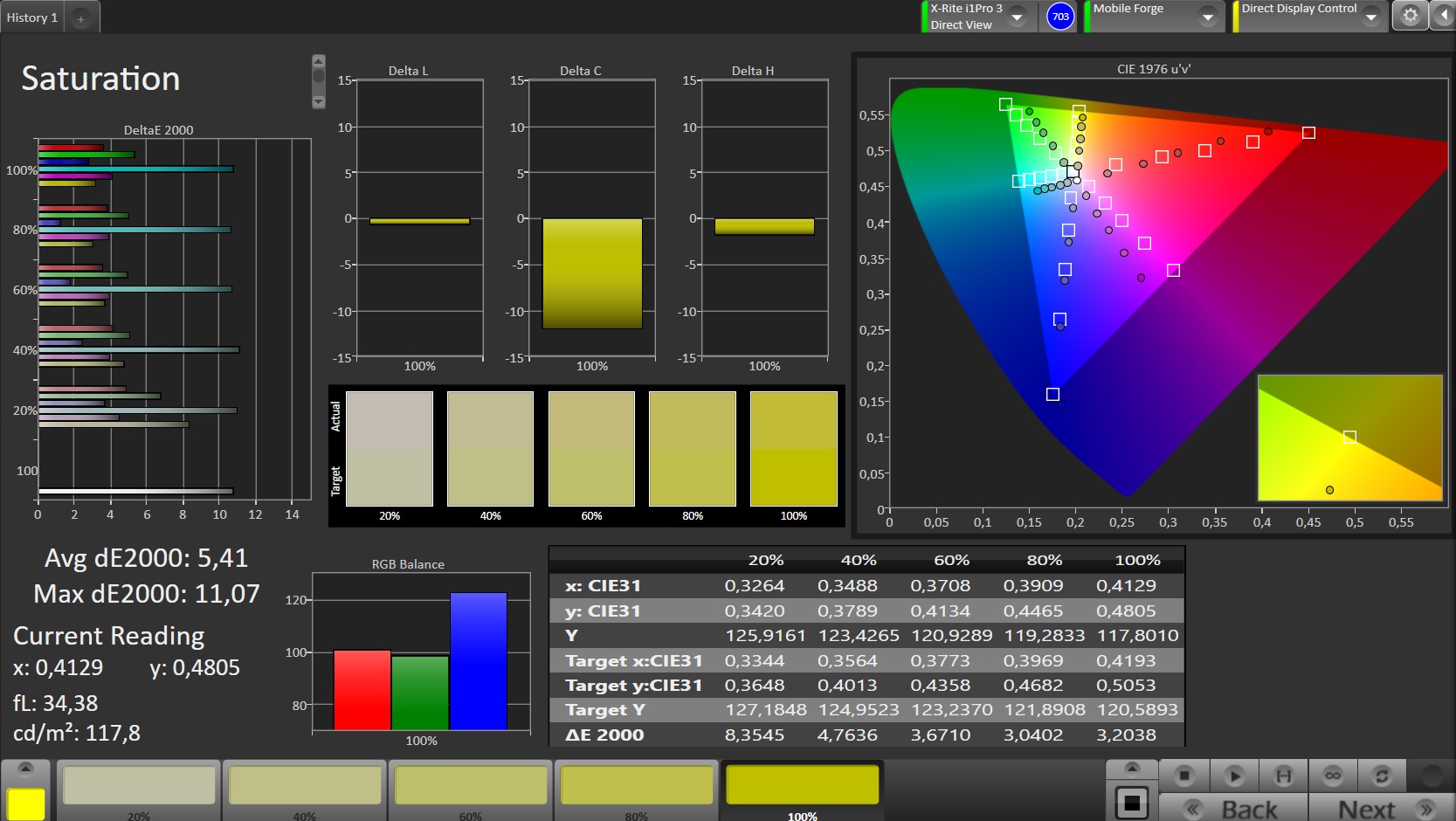Click the cd/m²: 117,8 reading

click(x=77, y=733)
